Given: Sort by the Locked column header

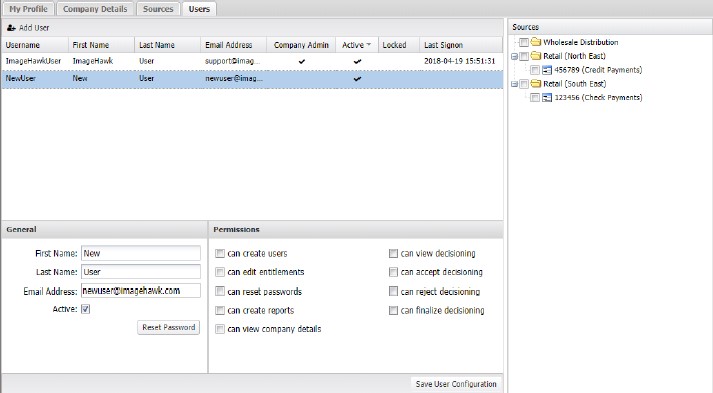Looking at the screenshot, I should pos(399,45).
